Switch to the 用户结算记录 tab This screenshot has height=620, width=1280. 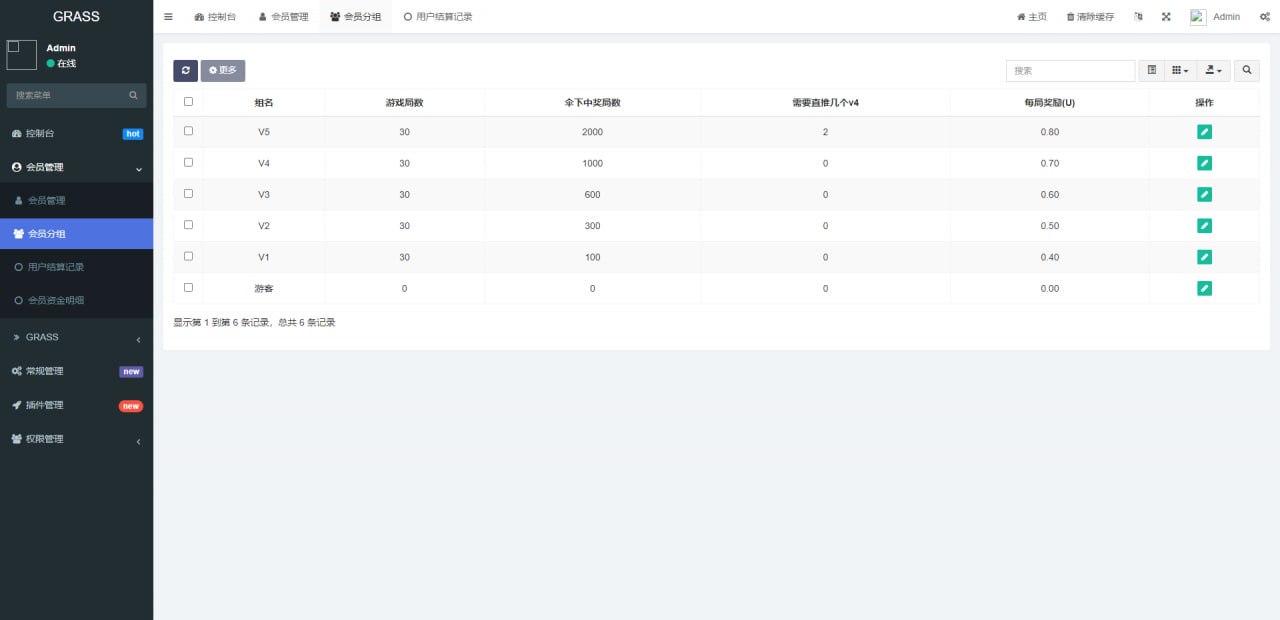pos(438,17)
